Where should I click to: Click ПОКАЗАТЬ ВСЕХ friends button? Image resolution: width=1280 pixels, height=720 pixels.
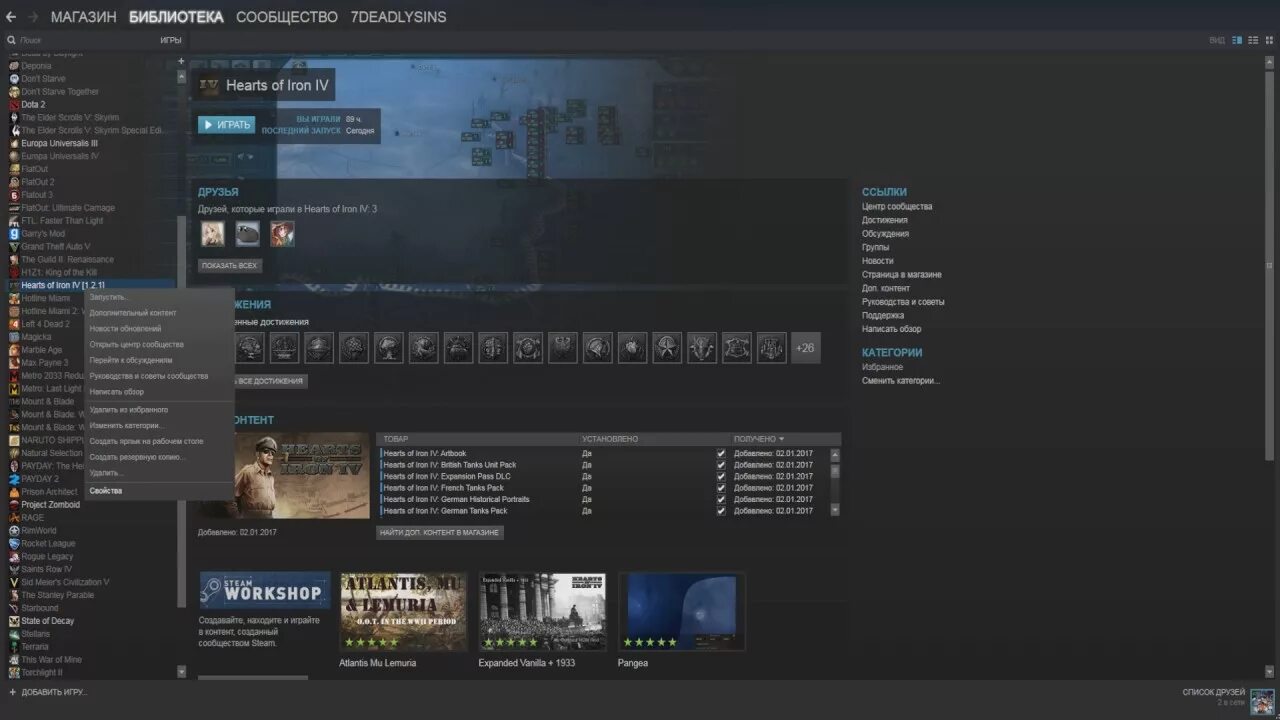(230, 266)
